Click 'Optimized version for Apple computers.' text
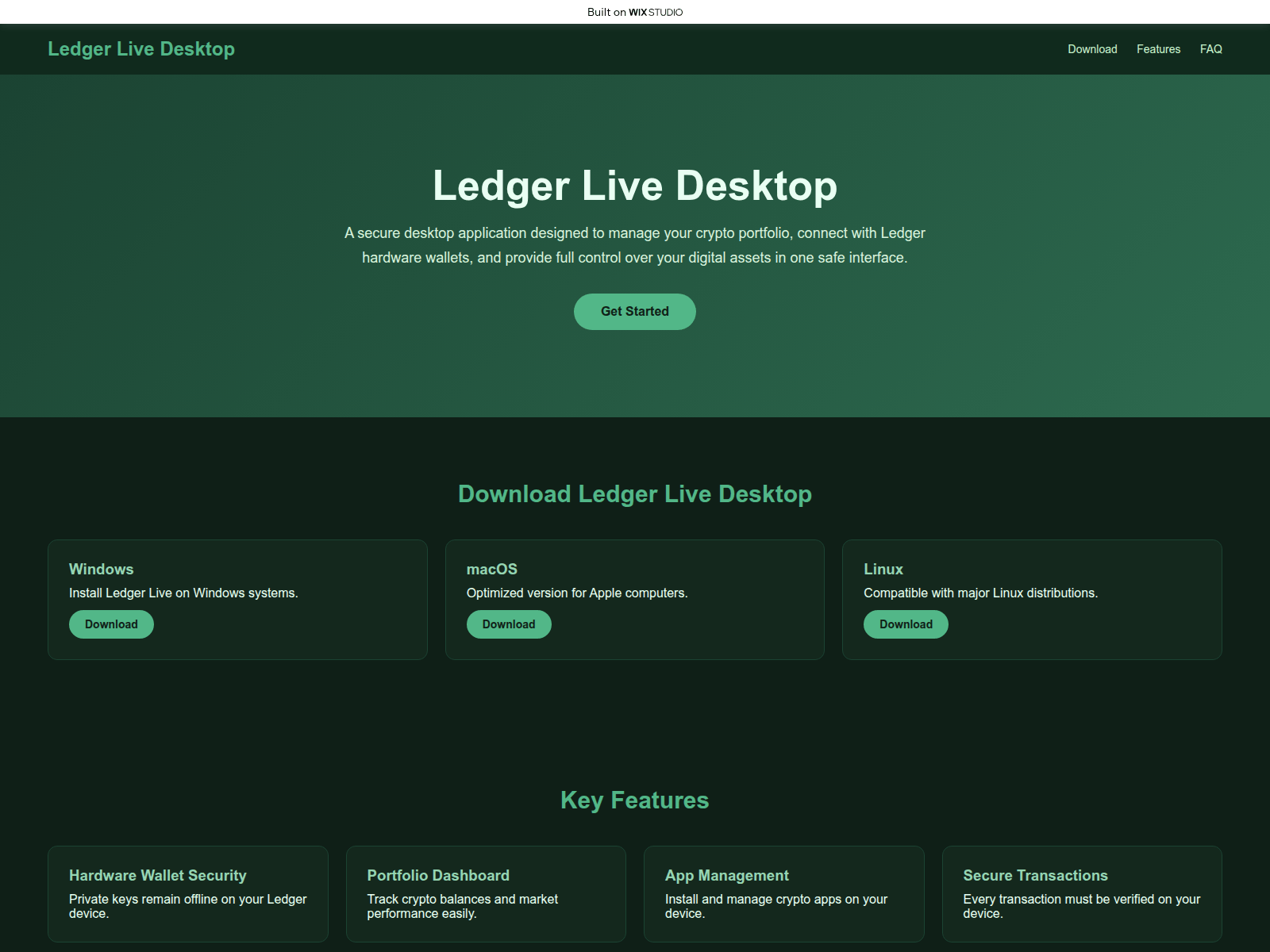The width and height of the screenshot is (1270, 952). click(577, 593)
